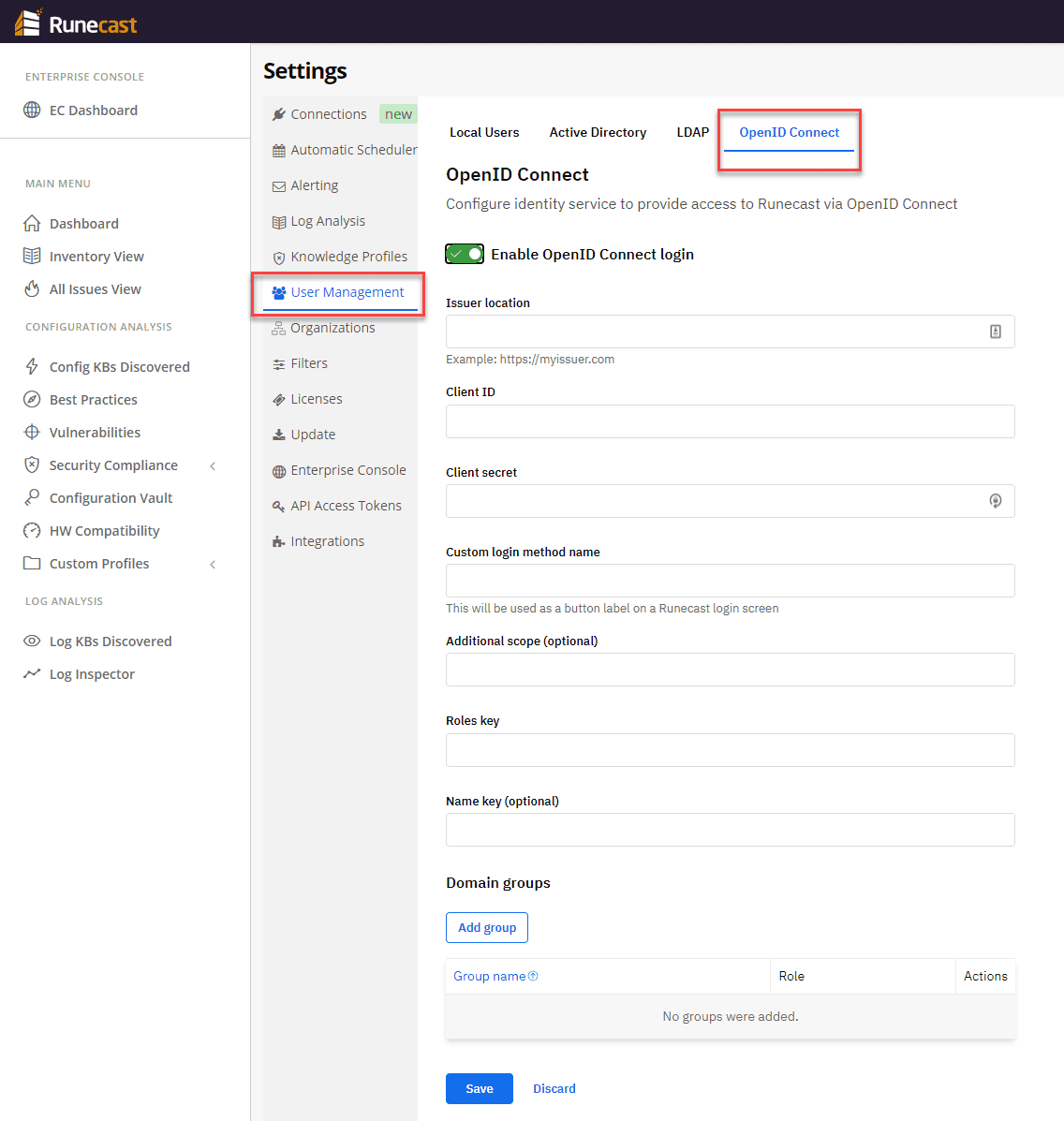Open the Local Users tab
Viewport: 1064px width, 1121px height.
click(484, 132)
